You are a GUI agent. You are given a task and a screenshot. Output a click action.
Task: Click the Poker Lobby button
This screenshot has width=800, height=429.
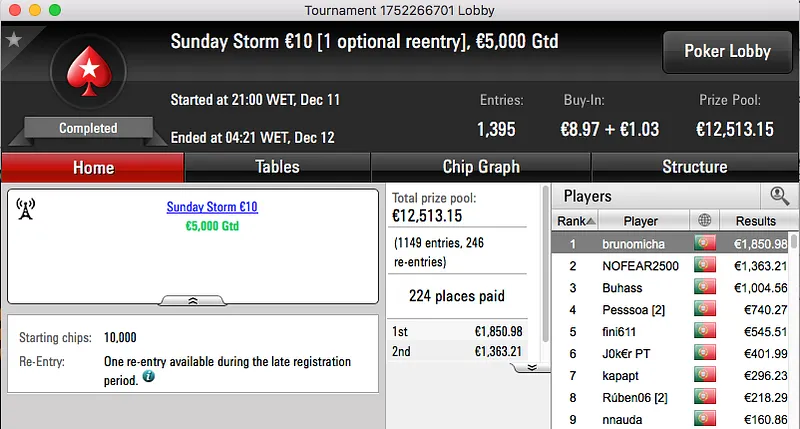725,51
